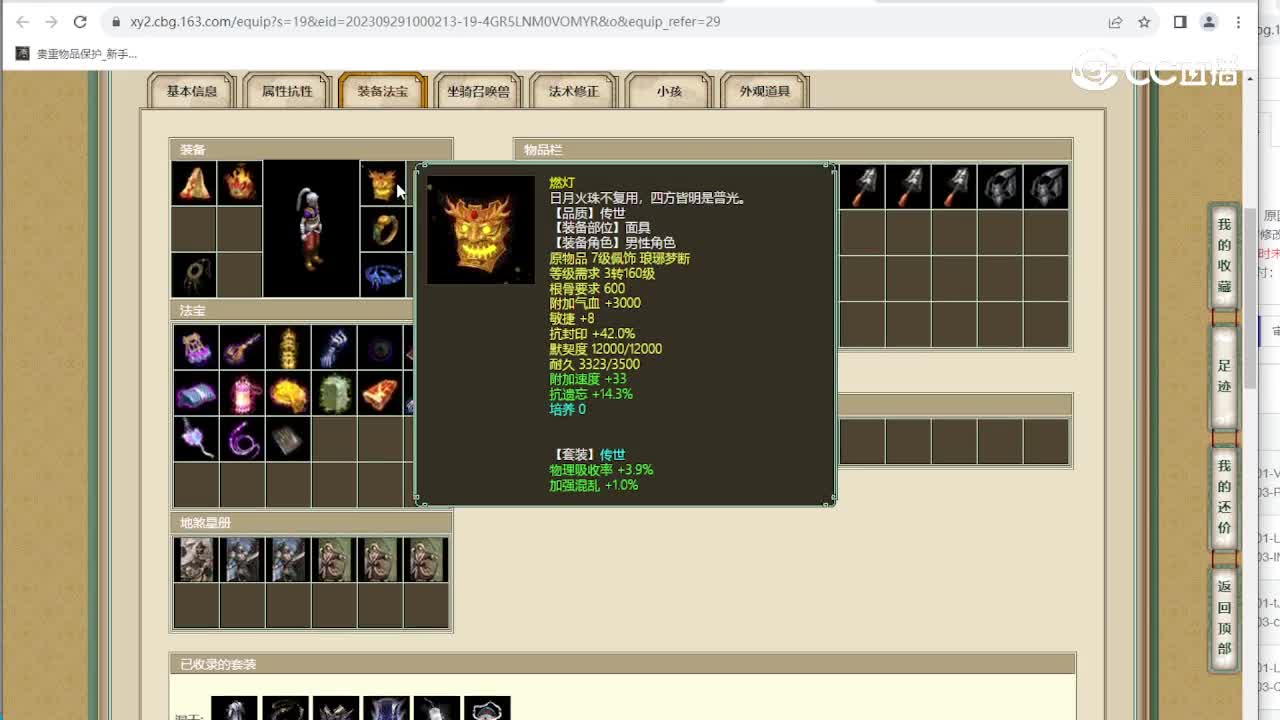This screenshot has width=1280, height=720.
Task: Click the 根骨要求 600 line
Action: [x=587, y=289]
